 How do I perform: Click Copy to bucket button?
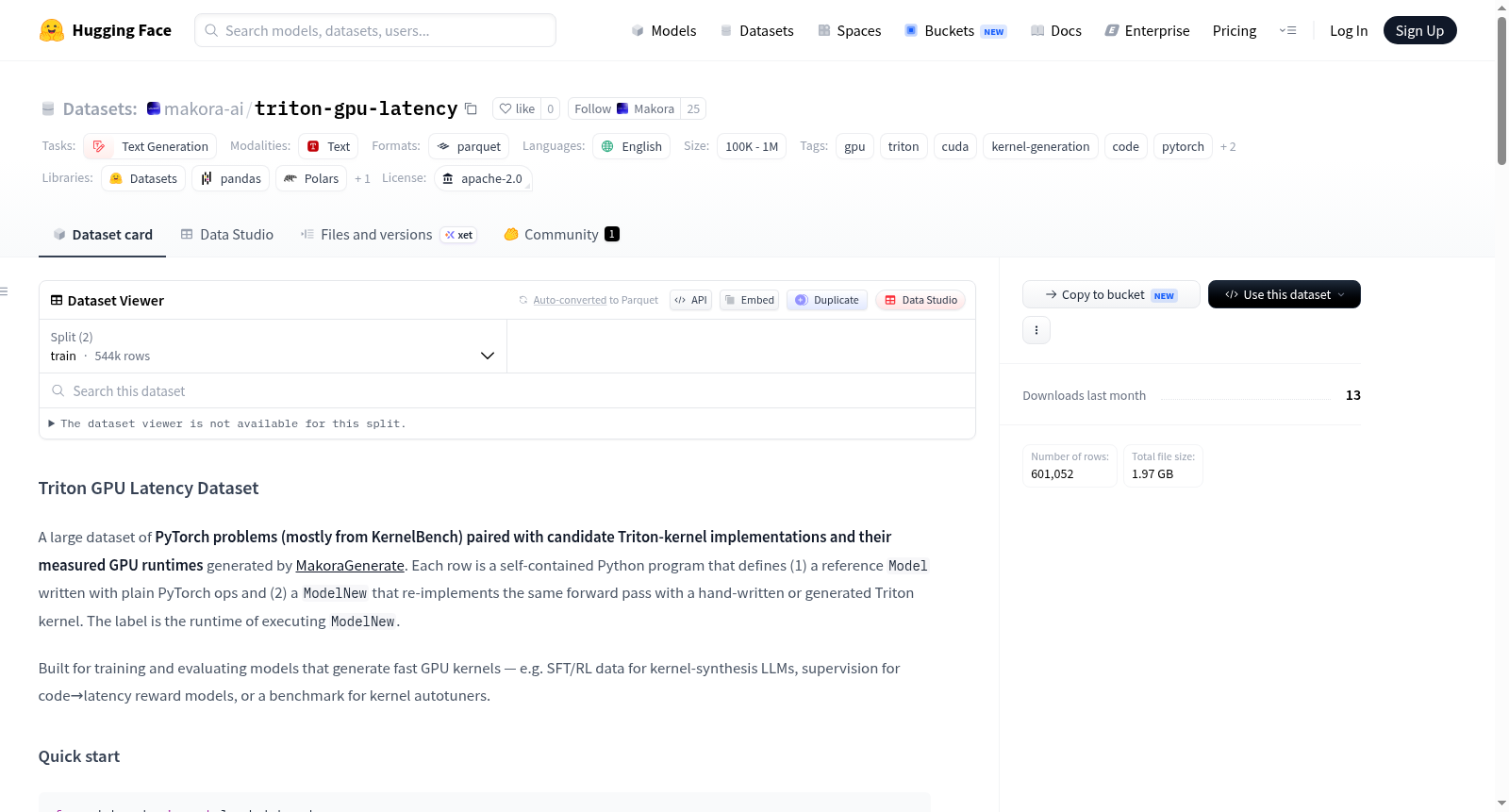pos(1111,294)
